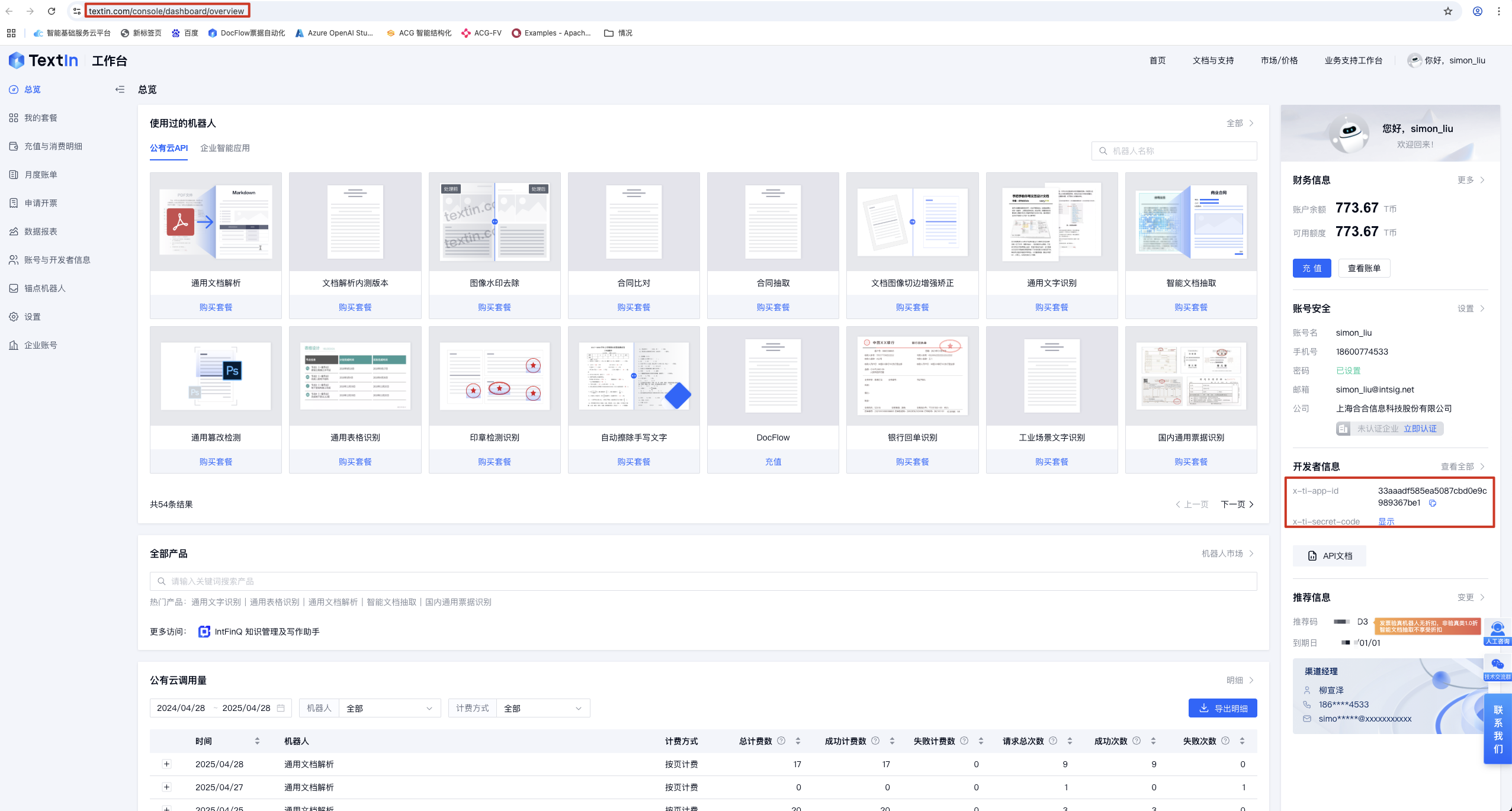Toggle sorting on 失败次数 column
1512x811 pixels.
[1242, 741]
